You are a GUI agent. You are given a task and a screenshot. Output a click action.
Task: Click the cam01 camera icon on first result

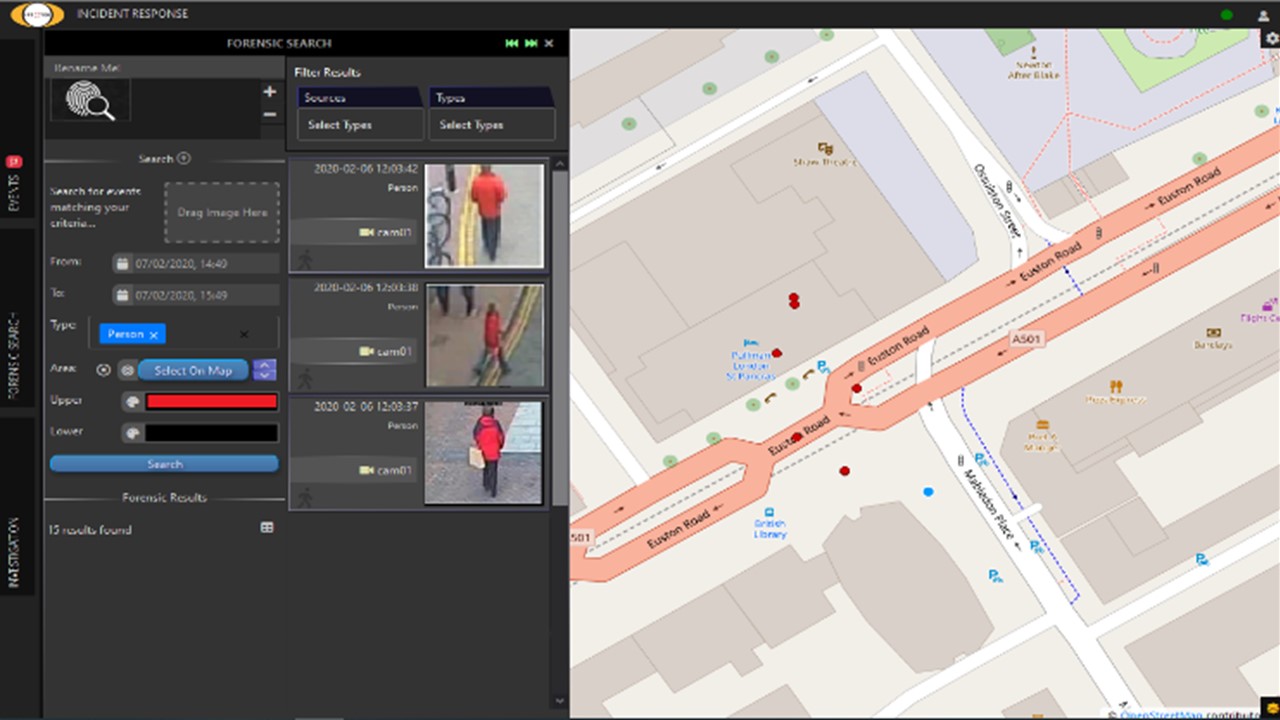click(365, 232)
